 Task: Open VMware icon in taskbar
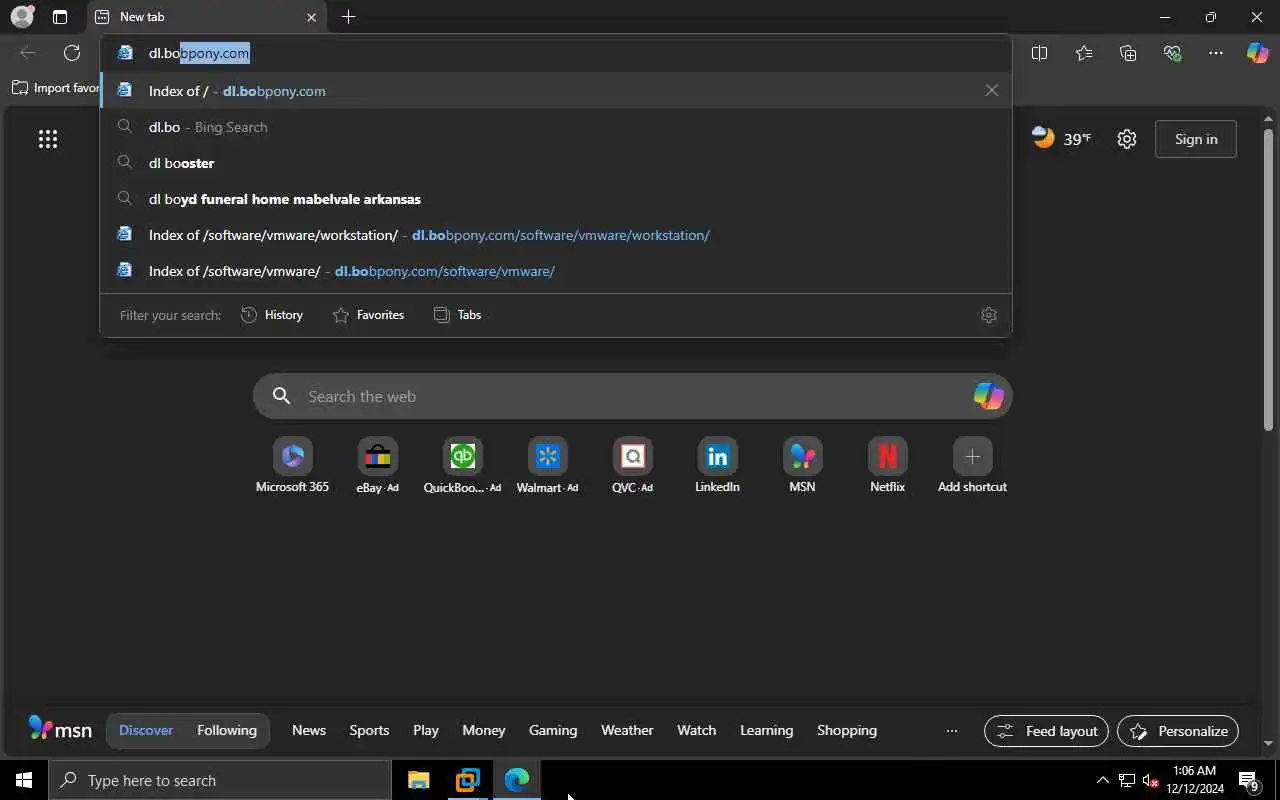pyautogui.click(x=467, y=780)
